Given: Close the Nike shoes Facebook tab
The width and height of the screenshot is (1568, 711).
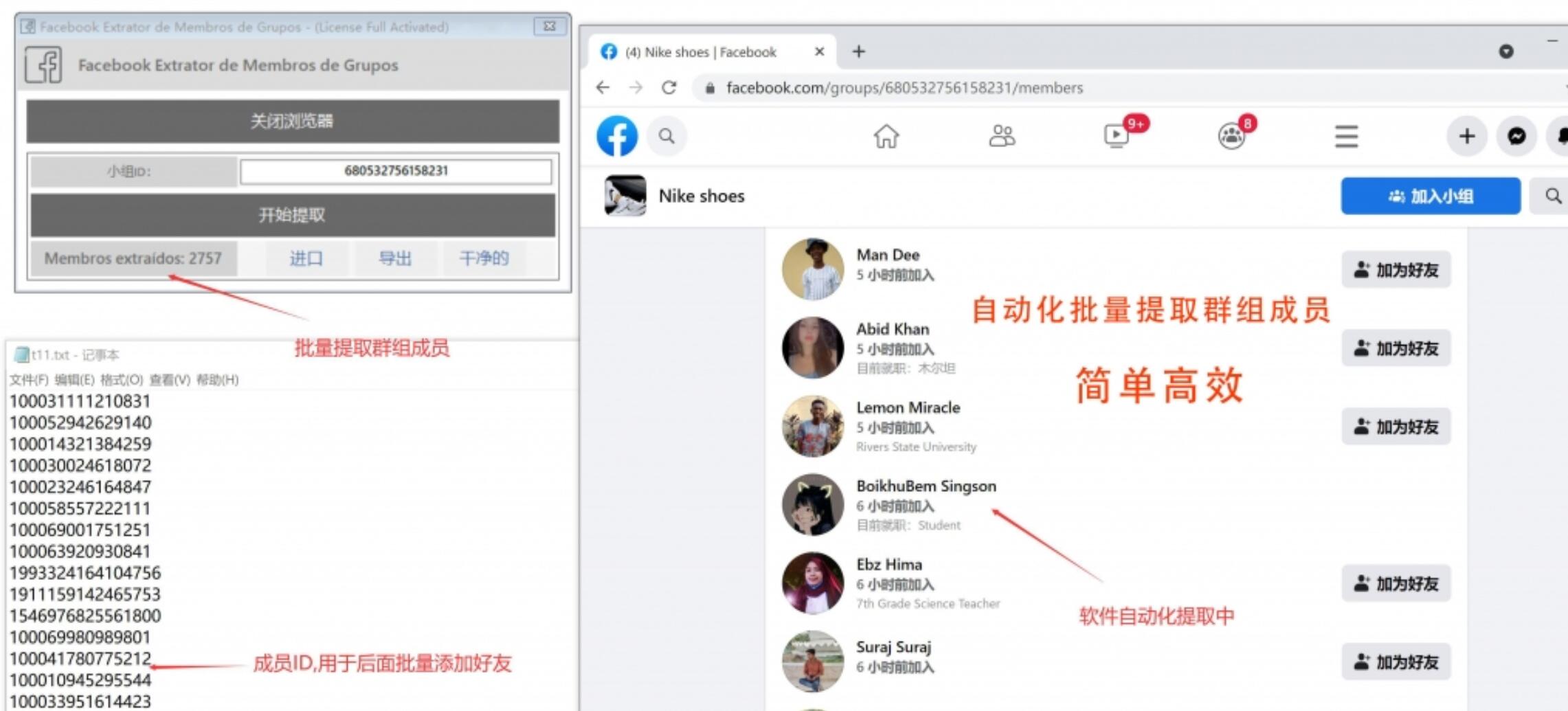Looking at the screenshot, I should coord(819,52).
